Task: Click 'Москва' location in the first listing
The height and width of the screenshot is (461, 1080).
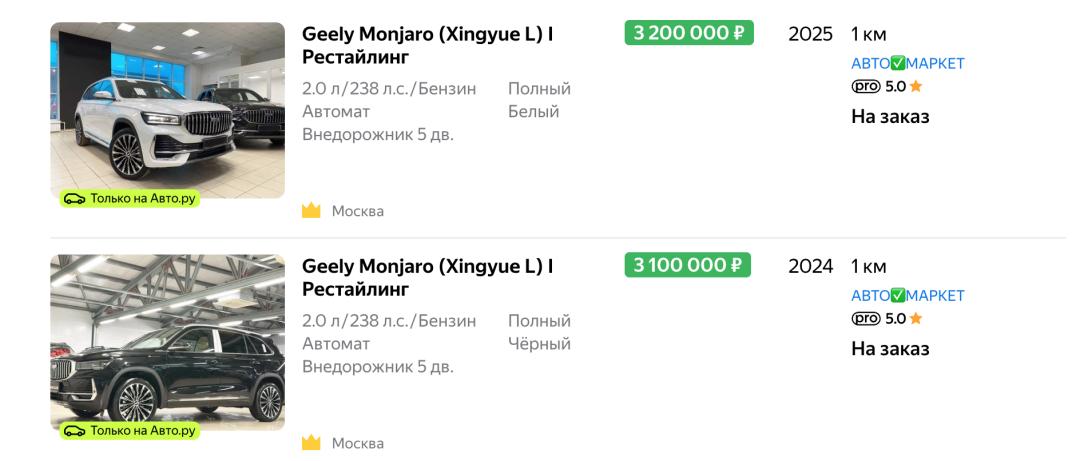Action: click(x=358, y=211)
